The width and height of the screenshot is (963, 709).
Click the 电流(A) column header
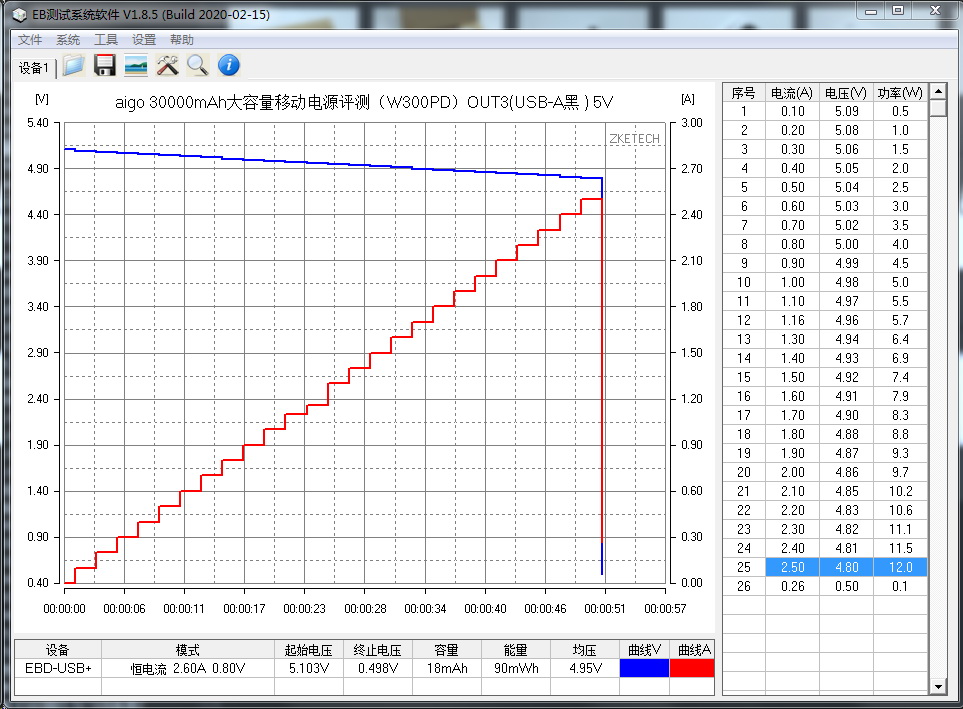[792, 92]
